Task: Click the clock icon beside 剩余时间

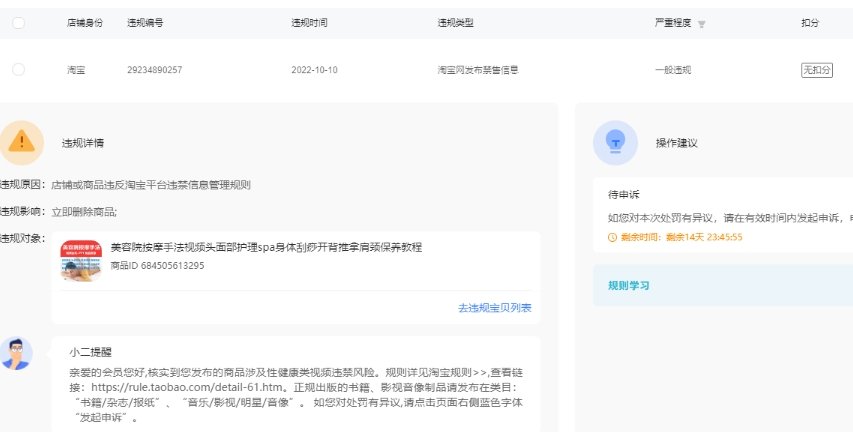Action: 612,237
